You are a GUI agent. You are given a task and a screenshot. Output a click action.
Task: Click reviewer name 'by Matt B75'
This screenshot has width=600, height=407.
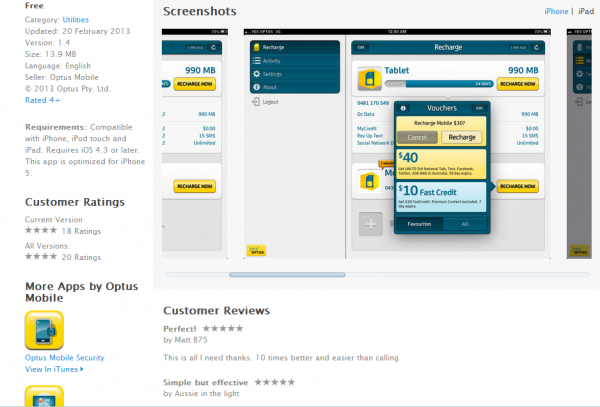pyautogui.click(x=185, y=340)
